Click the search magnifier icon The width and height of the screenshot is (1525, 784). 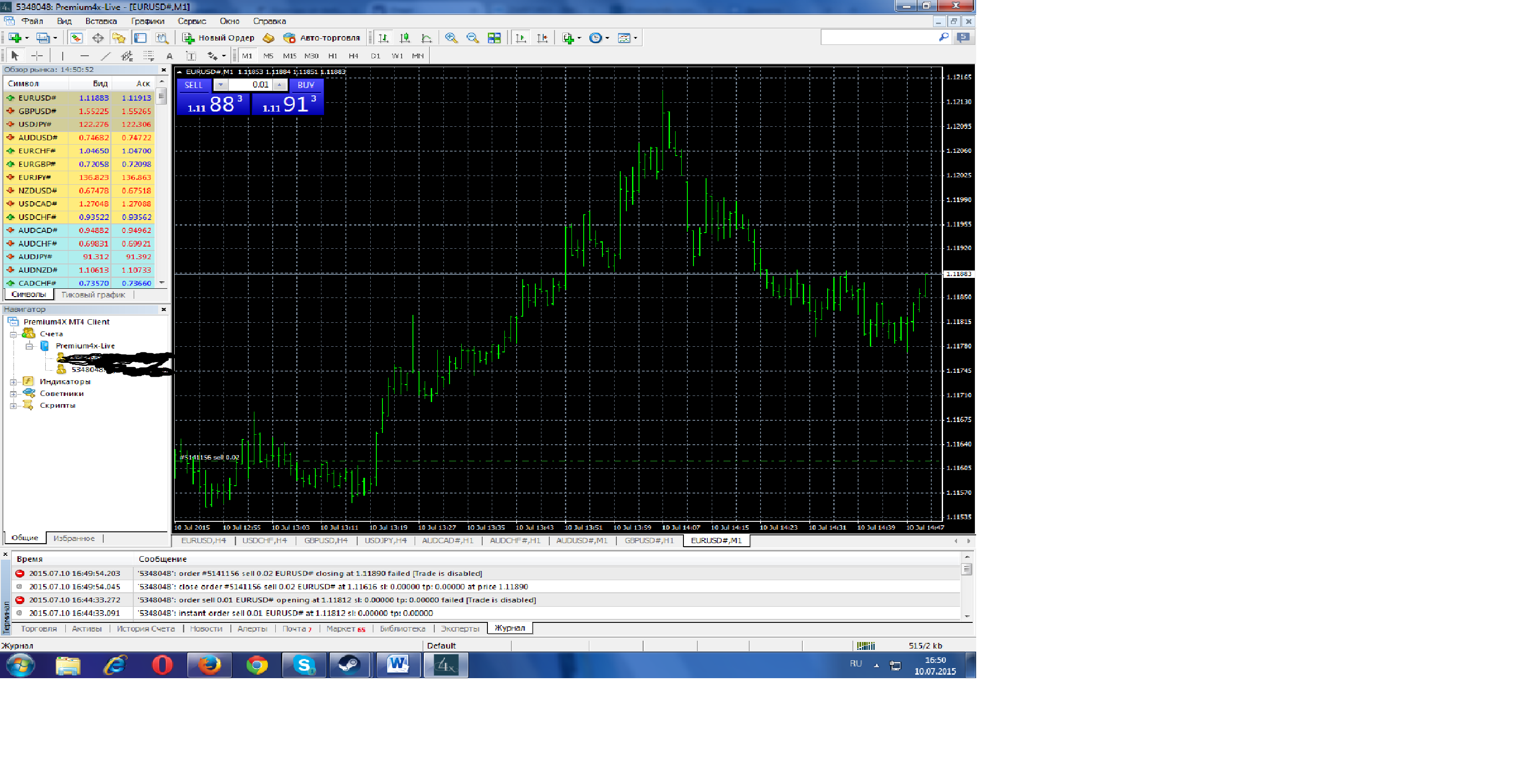(x=943, y=37)
